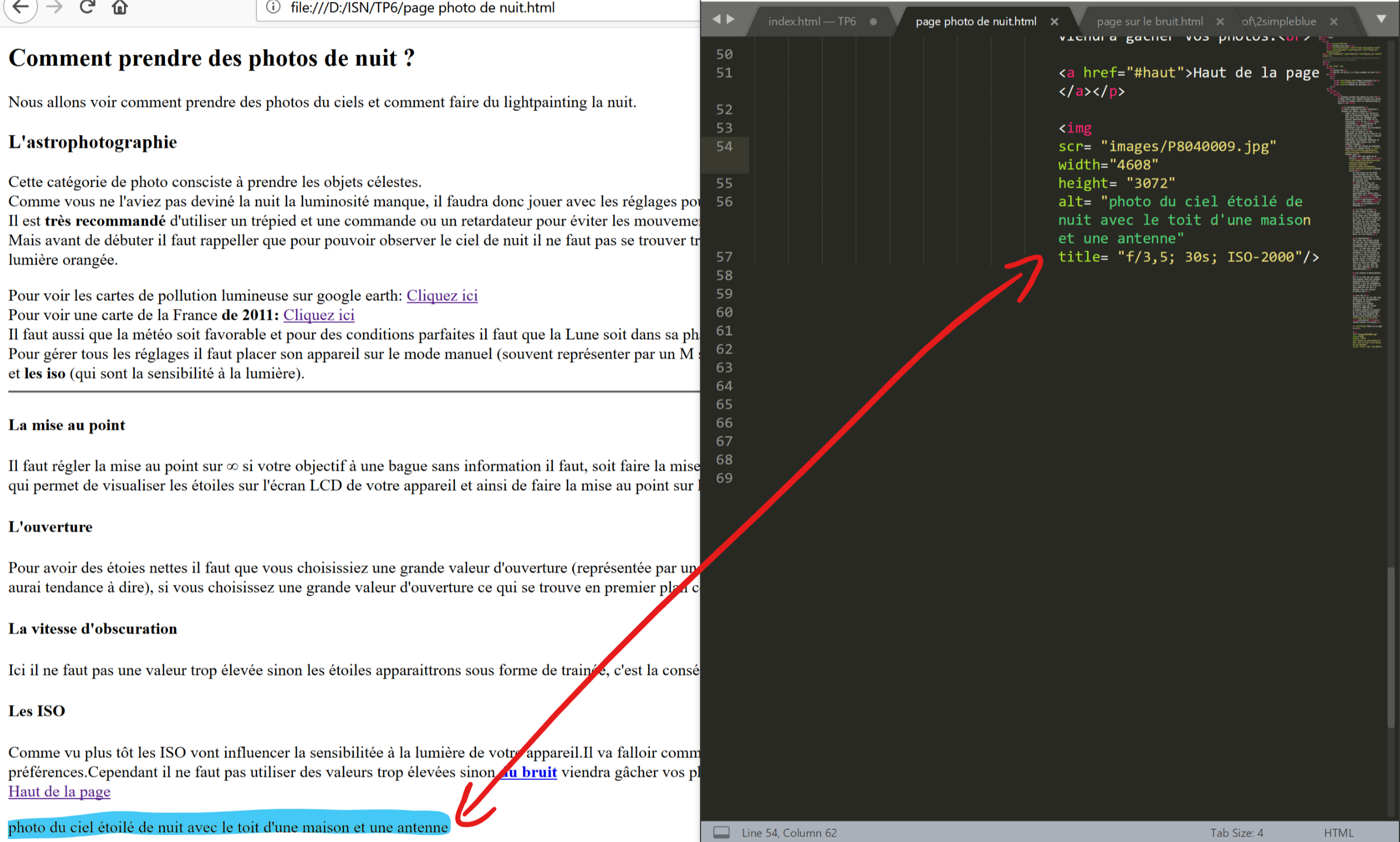Screen dimensions: 1400x842
Task: Switch to index.html — TP6 tab
Action: click(811, 22)
